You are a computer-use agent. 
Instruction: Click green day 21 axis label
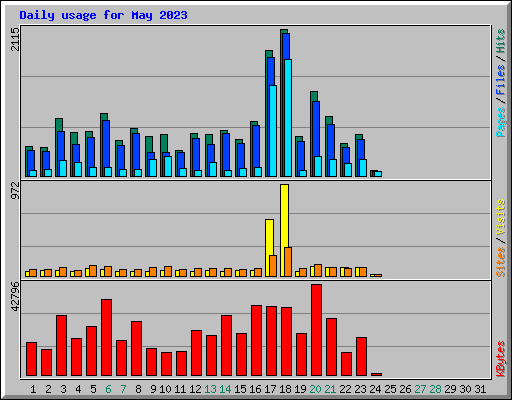[330, 389]
